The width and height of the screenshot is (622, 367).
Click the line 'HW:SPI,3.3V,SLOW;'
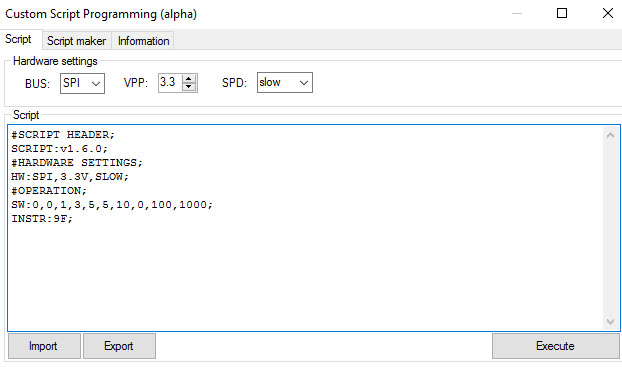70,177
